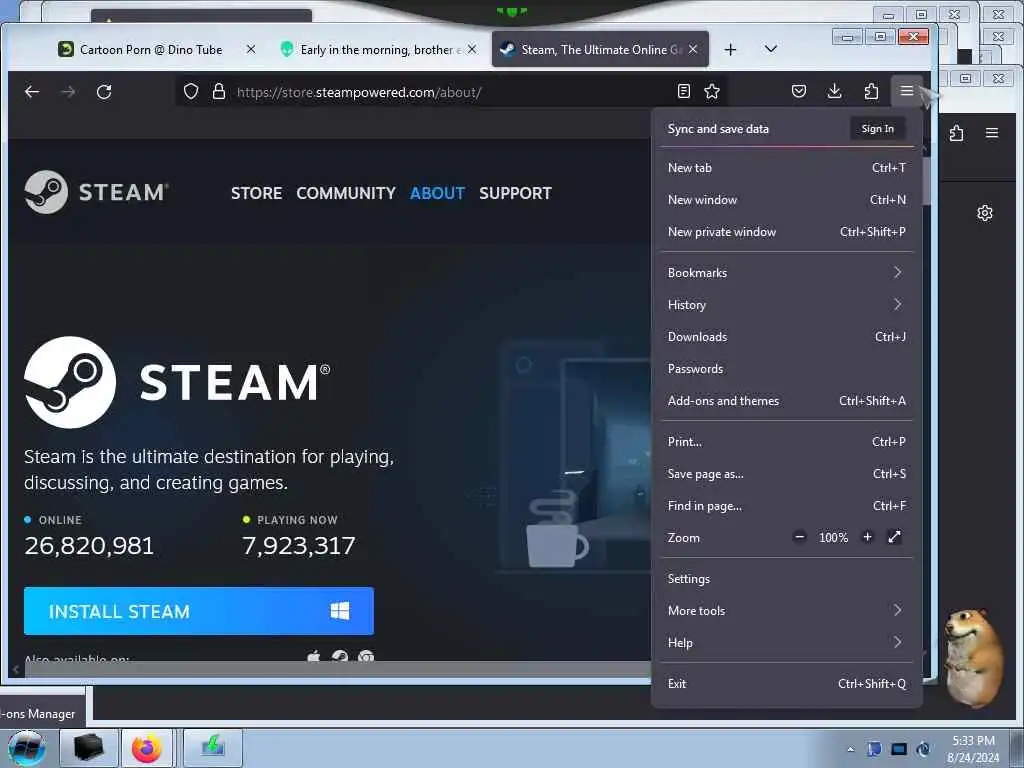Click the Sync and save data label
Image resolution: width=1024 pixels, height=768 pixels.
[x=718, y=129]
